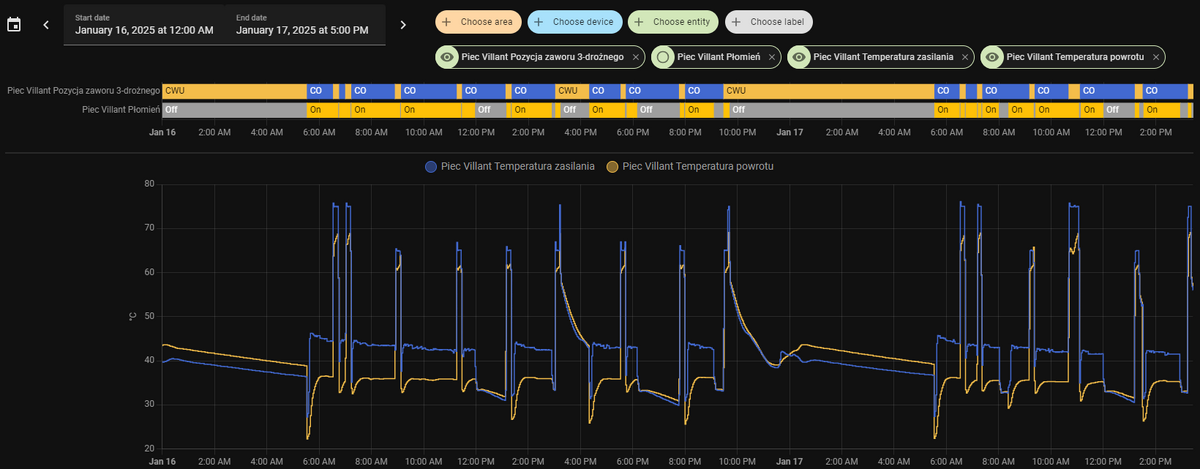Remove Piec Villant Pozycja zaworu 3-drożnego chip
This screenshot has width=1200, height=469.
pos(635,58)
